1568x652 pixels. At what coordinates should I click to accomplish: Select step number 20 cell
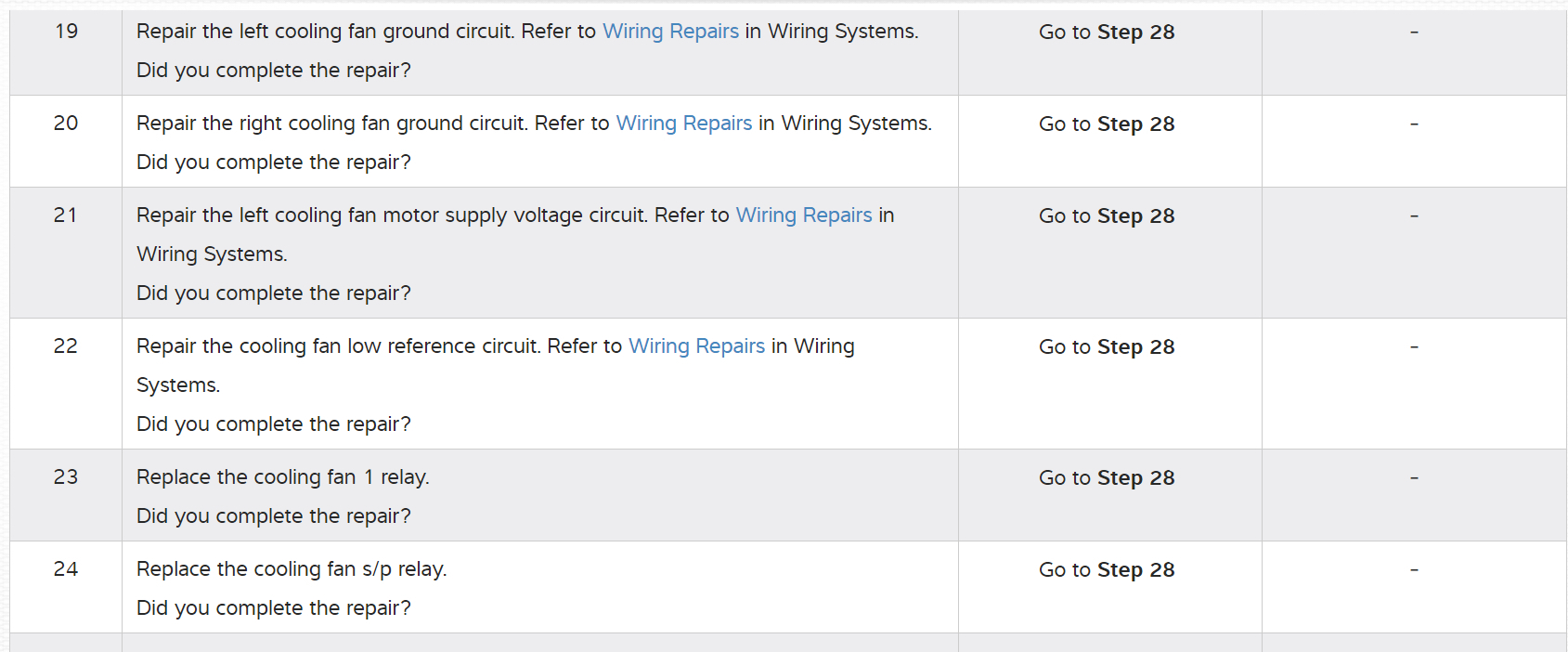click(66, 124)
